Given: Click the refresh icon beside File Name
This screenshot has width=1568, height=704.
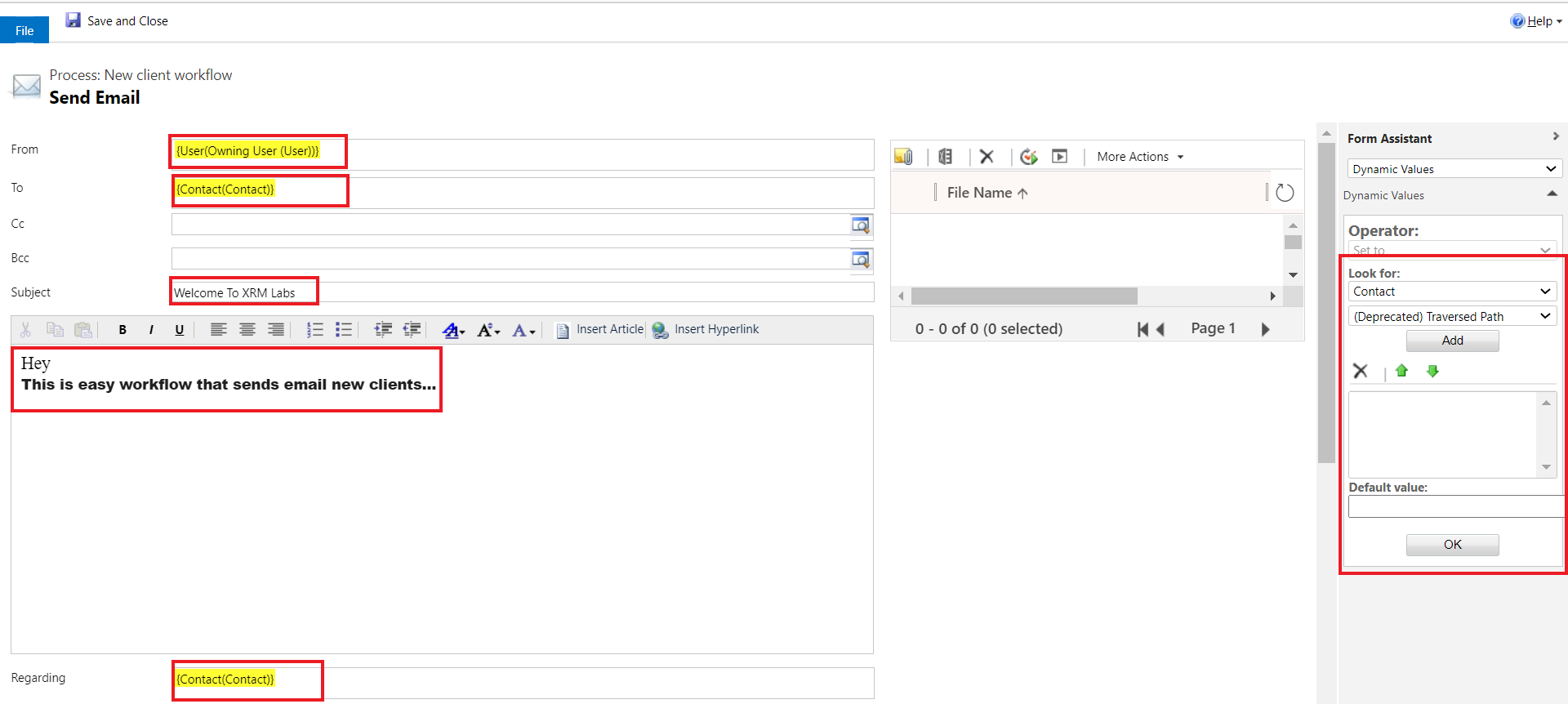Looking at the screenshot, I should 1285,193.
